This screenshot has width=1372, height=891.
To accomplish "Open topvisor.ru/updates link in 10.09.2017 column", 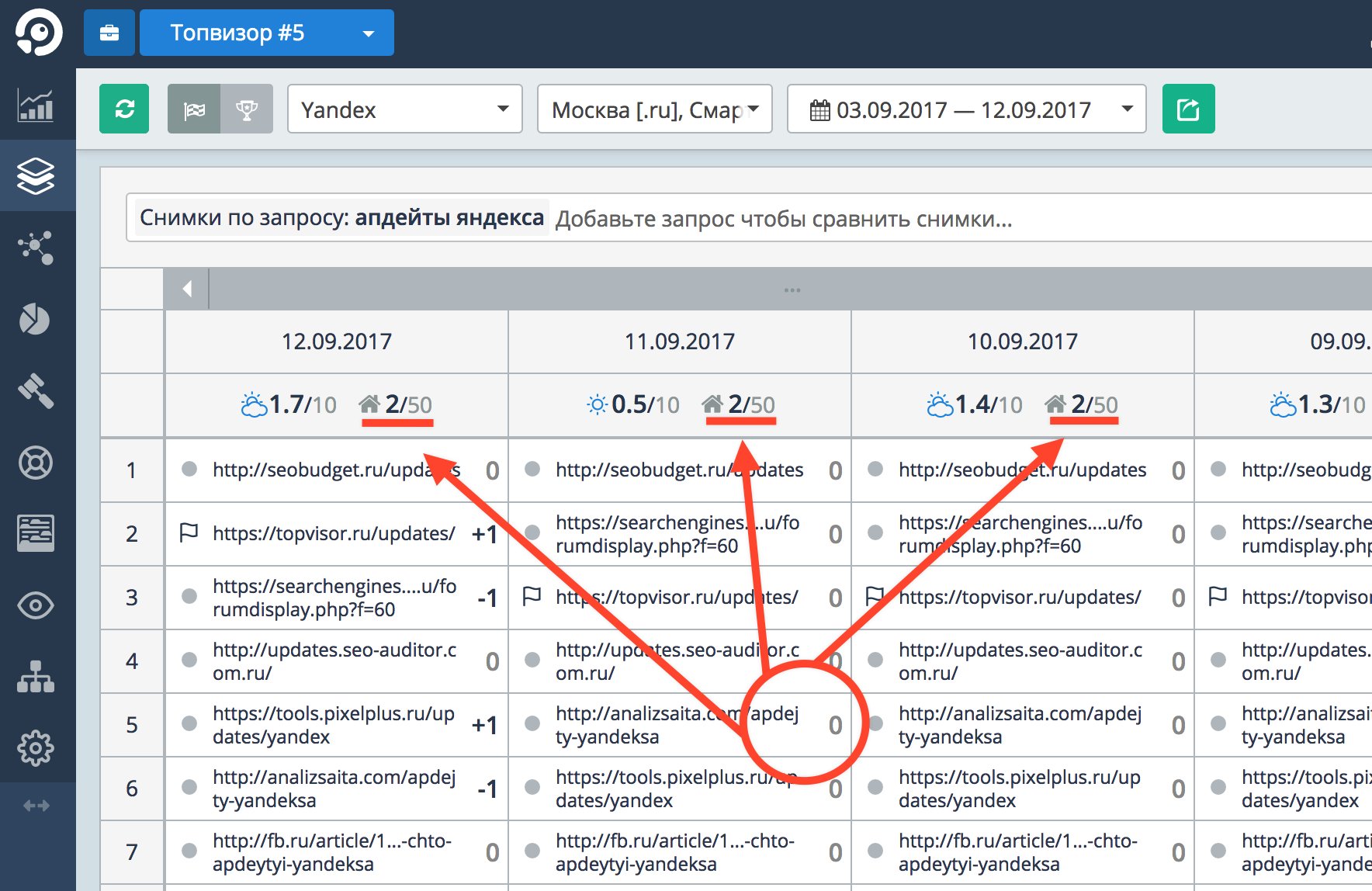I will (1020, 597).
